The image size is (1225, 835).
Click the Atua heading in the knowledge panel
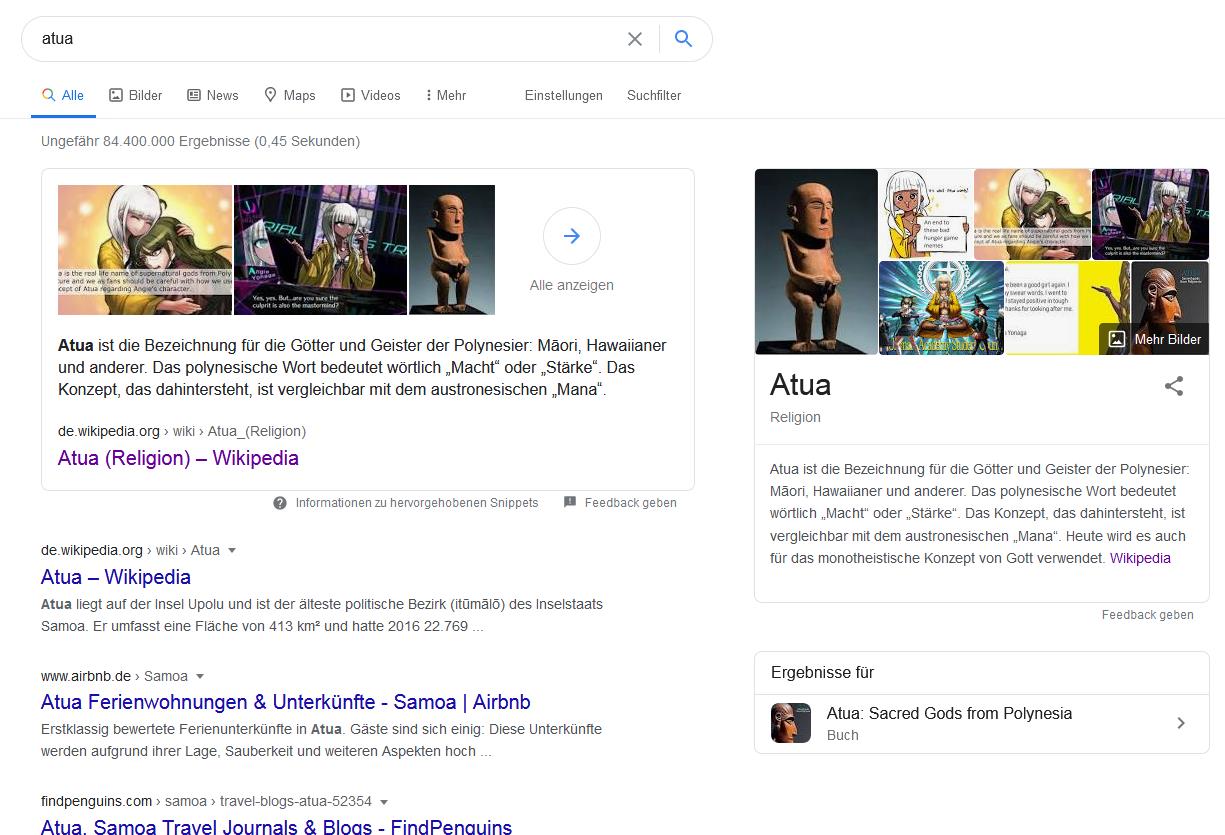[x=800, y=385]
